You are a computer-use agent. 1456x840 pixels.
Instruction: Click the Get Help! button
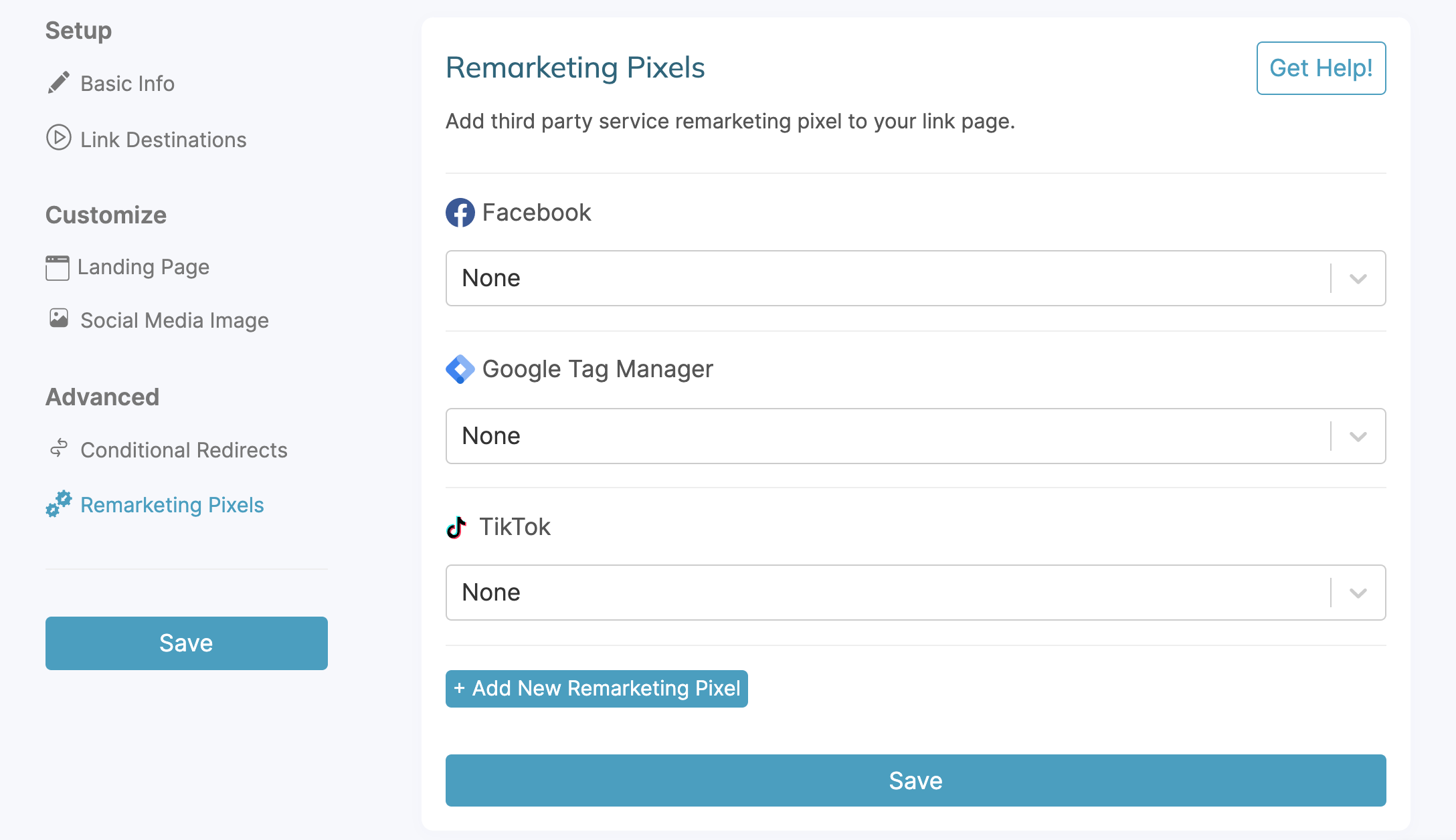point(1321,68)
